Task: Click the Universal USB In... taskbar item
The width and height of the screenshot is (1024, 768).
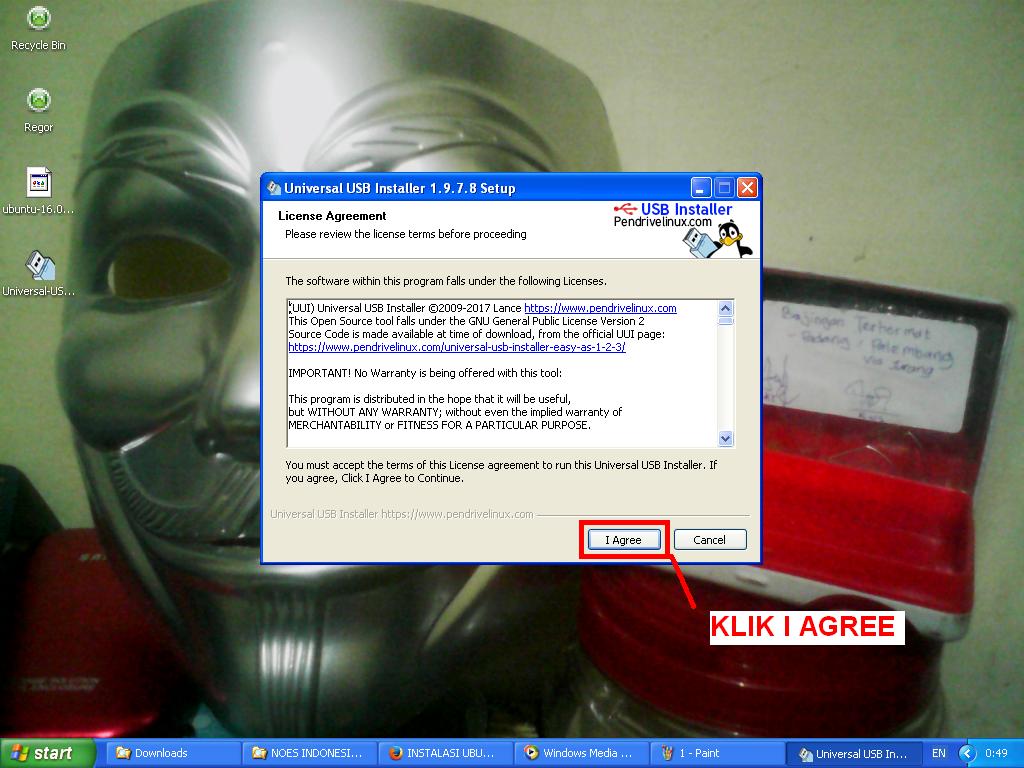Action: coord(855,753)
